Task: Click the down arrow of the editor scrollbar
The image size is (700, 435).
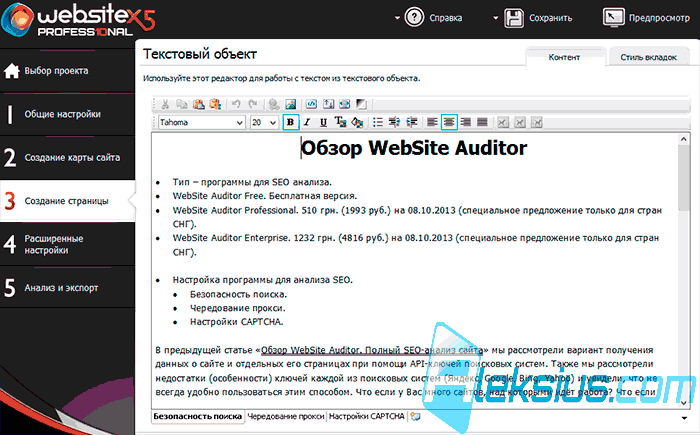Action: pyautogui.click(x=683, y=403)
